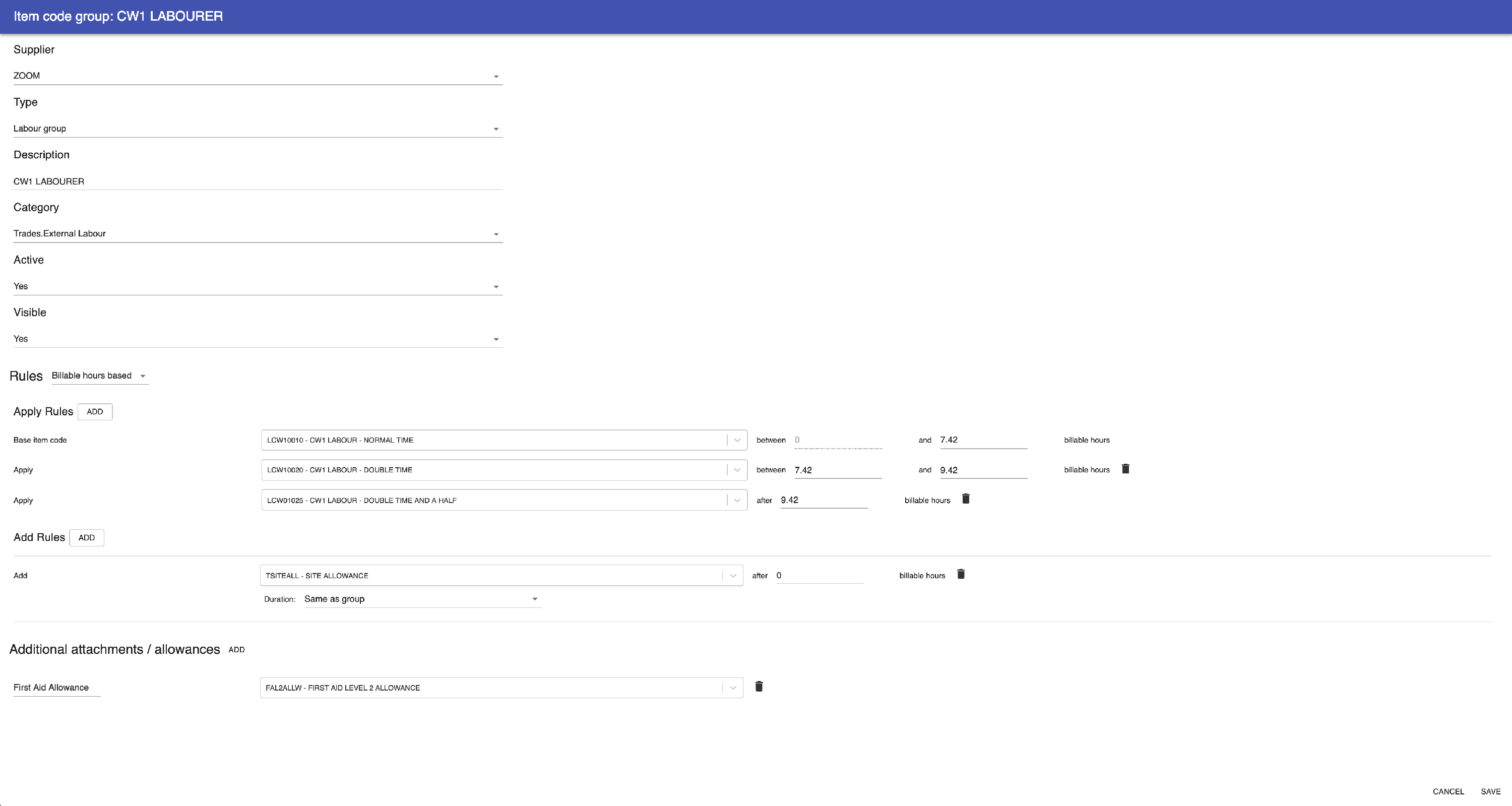The height and width of the screenshot is (806, 1512).
Task: Open the Active dropdown
Action: pyautogui.click(x=258, y=286)
